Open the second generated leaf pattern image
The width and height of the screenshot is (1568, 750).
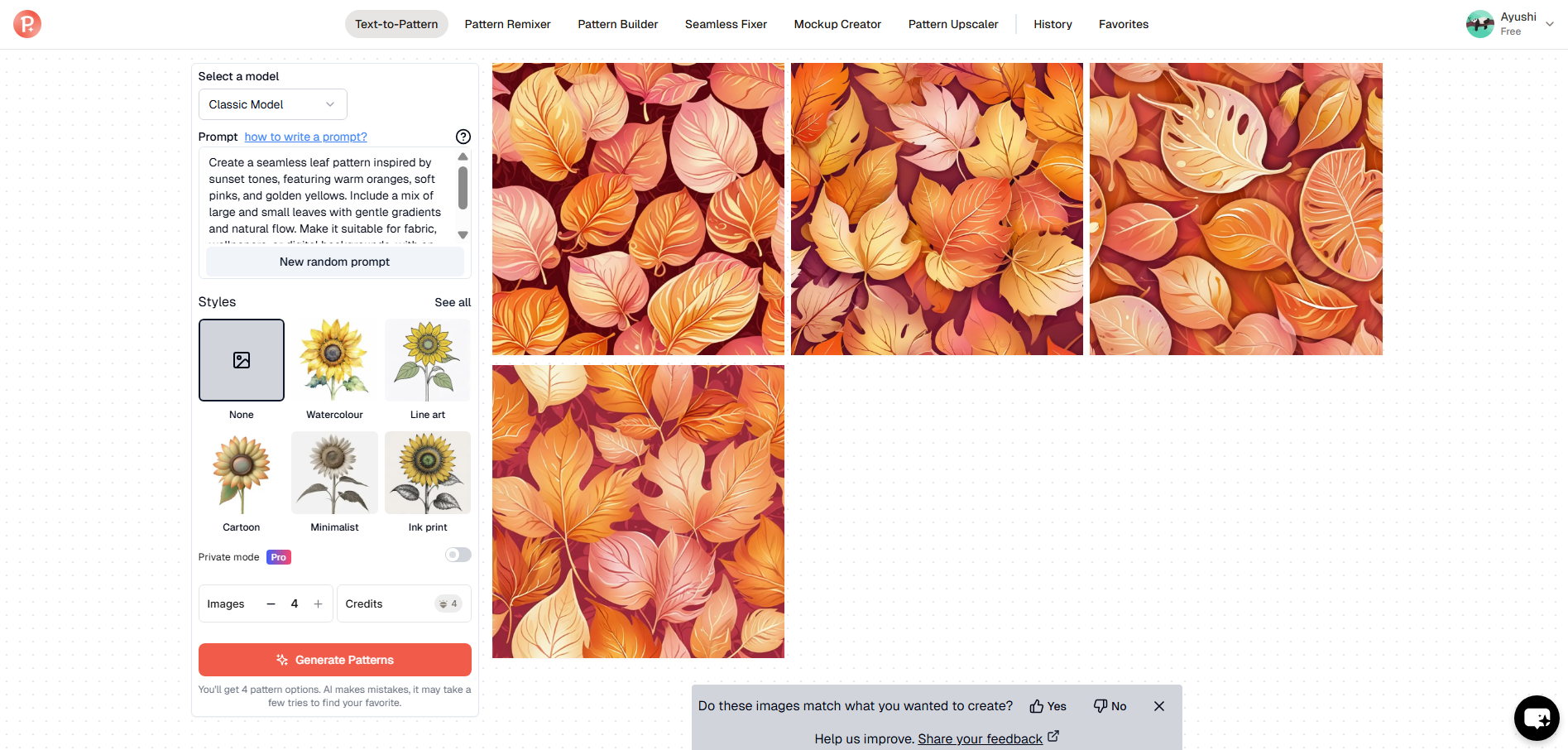coord(937,209)
